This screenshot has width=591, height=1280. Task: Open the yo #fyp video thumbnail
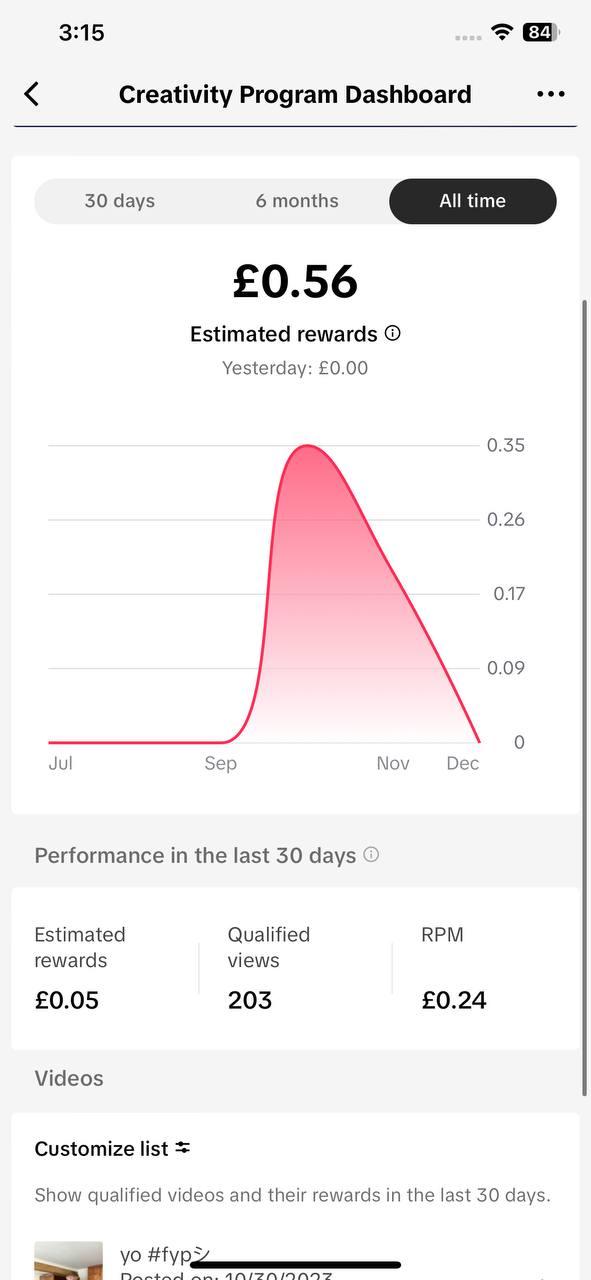pyautogui.click(x=69, y=1260)
